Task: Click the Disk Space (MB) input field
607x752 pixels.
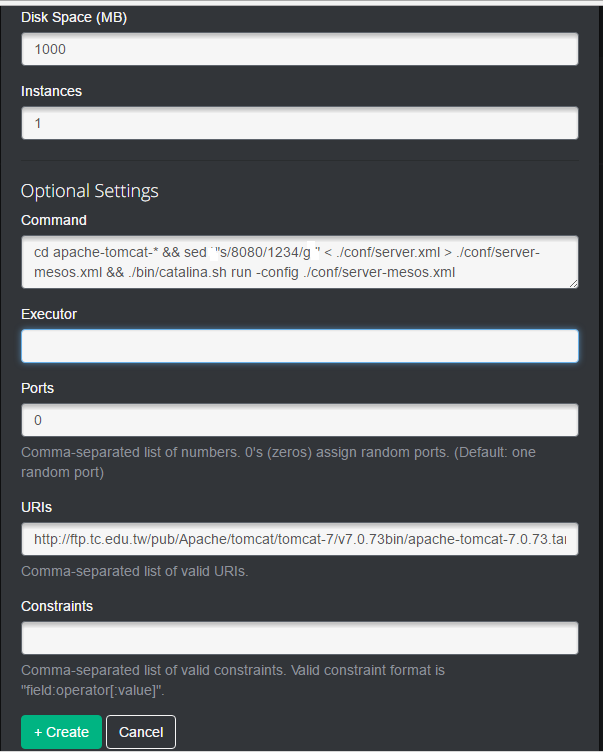Action: (299, 49)
